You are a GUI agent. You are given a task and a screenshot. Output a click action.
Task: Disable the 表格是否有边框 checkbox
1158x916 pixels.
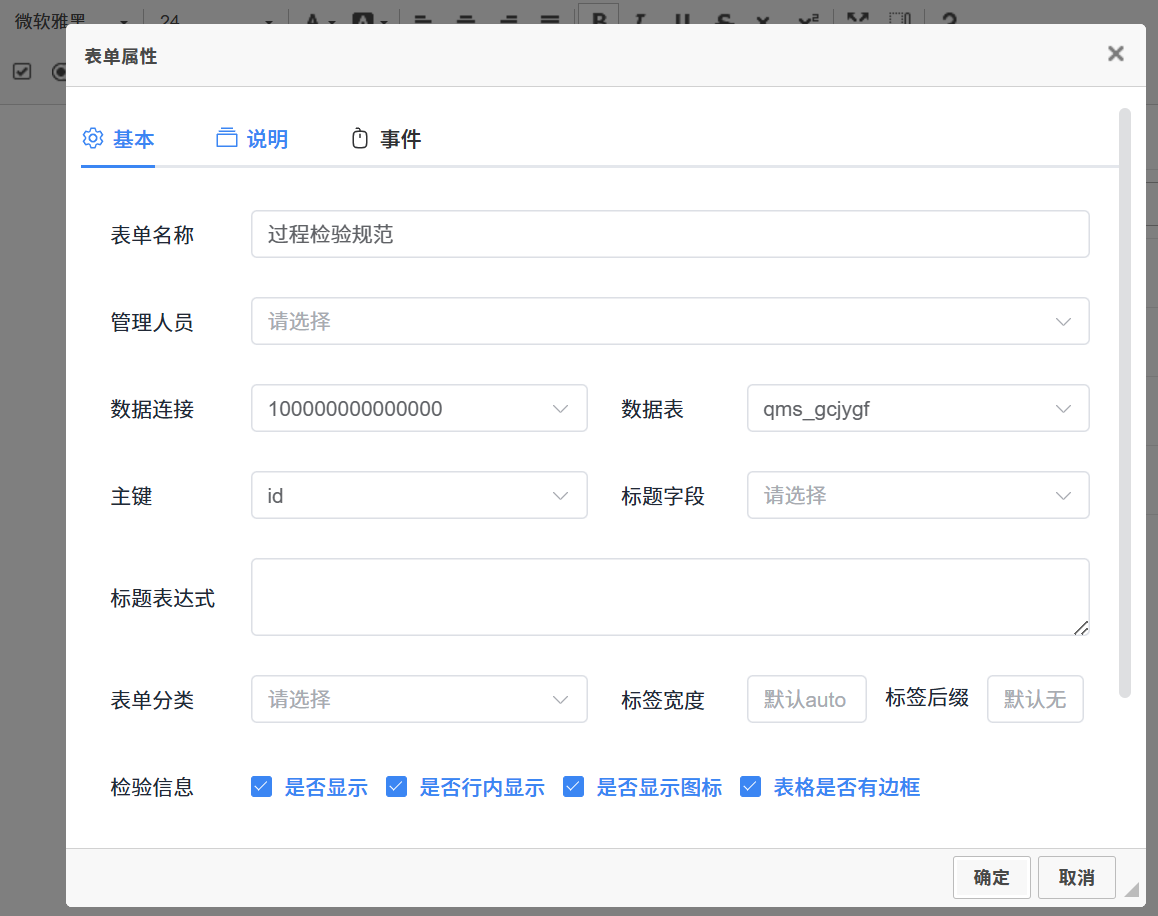coord(751,787)
